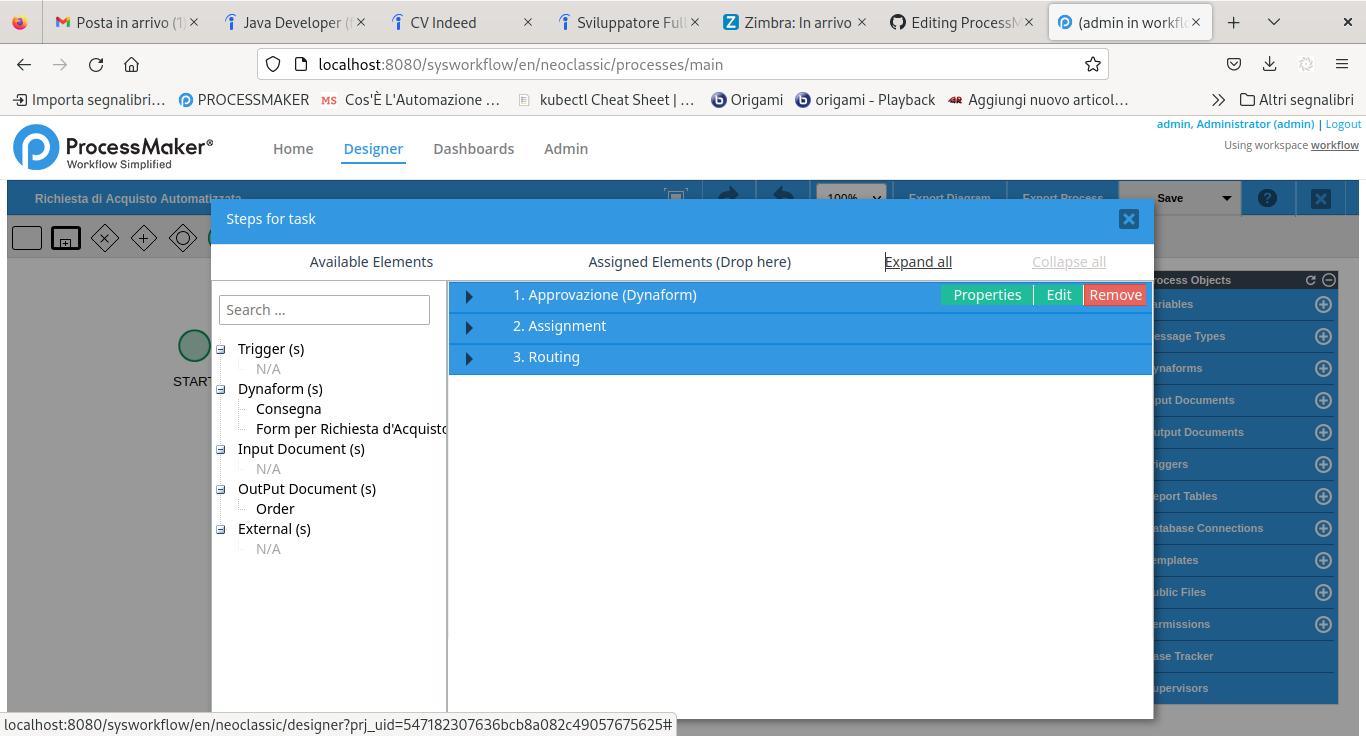Select the inclusive gateway (circle diamond) shape tool
The width and height of the screenshot is (1366, 736).
coord(183,238)
